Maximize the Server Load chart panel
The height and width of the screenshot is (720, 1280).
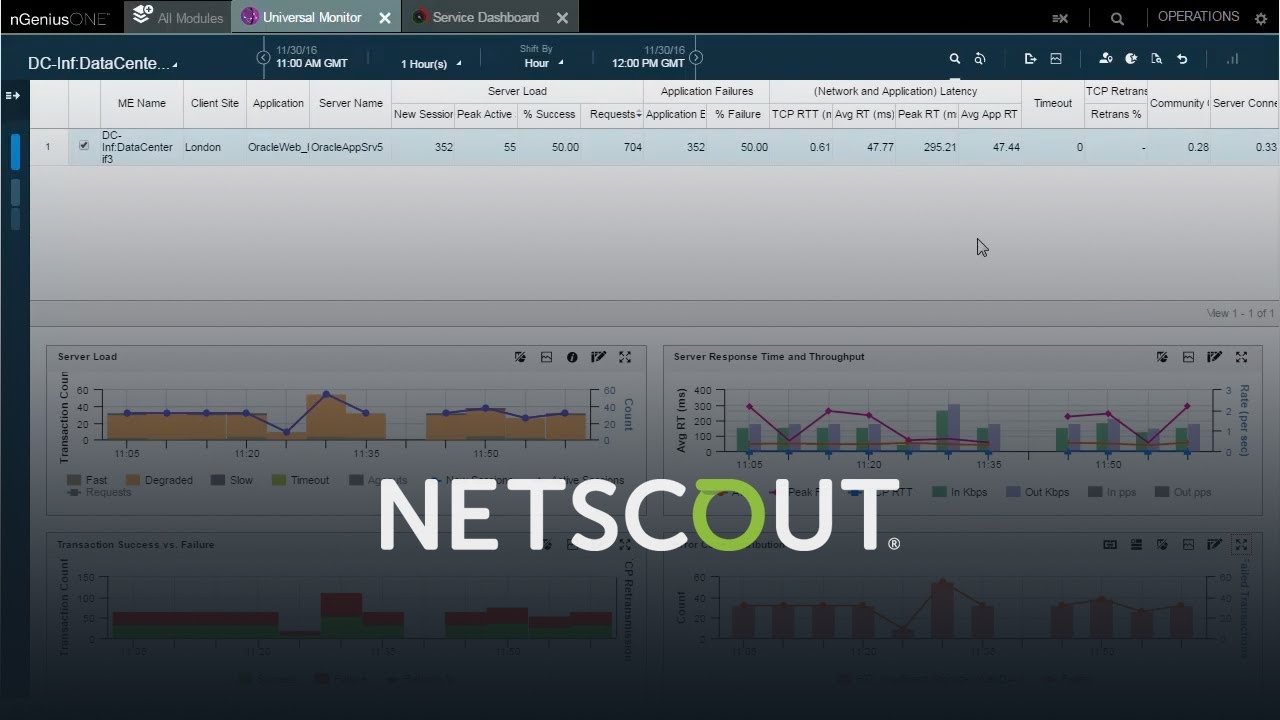tap(625, 357)
